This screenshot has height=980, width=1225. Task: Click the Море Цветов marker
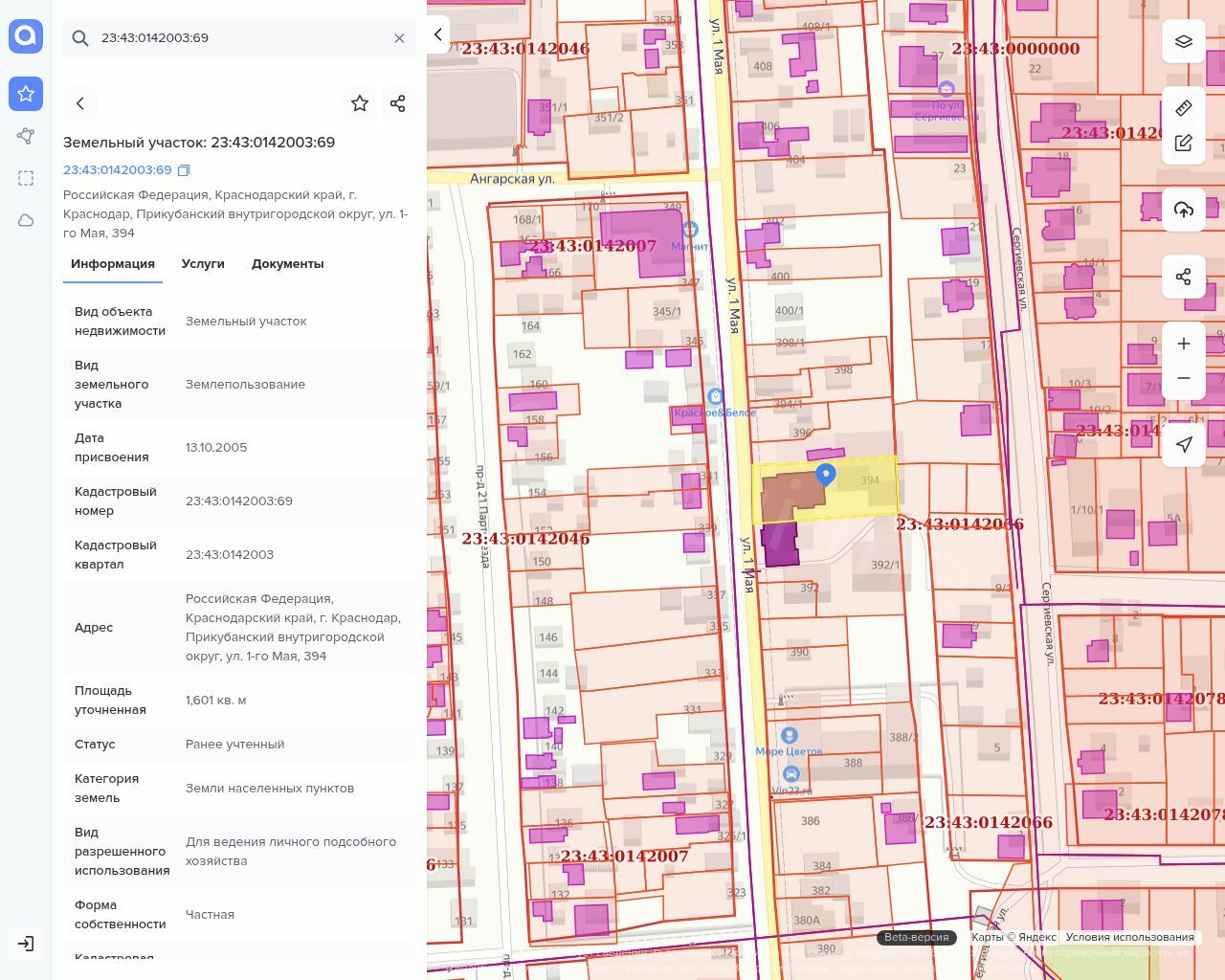(x=790, y=735)
